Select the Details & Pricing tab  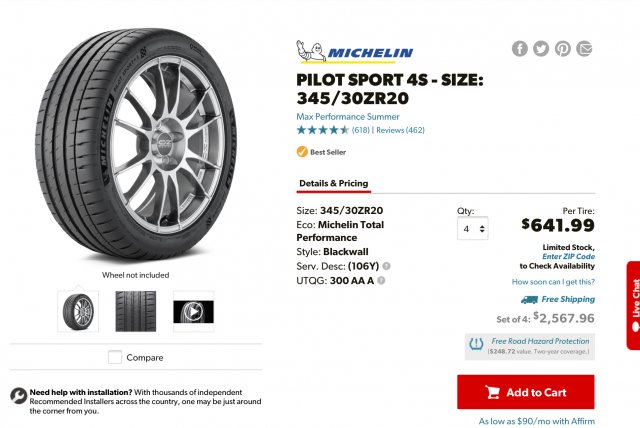point(334,184)
